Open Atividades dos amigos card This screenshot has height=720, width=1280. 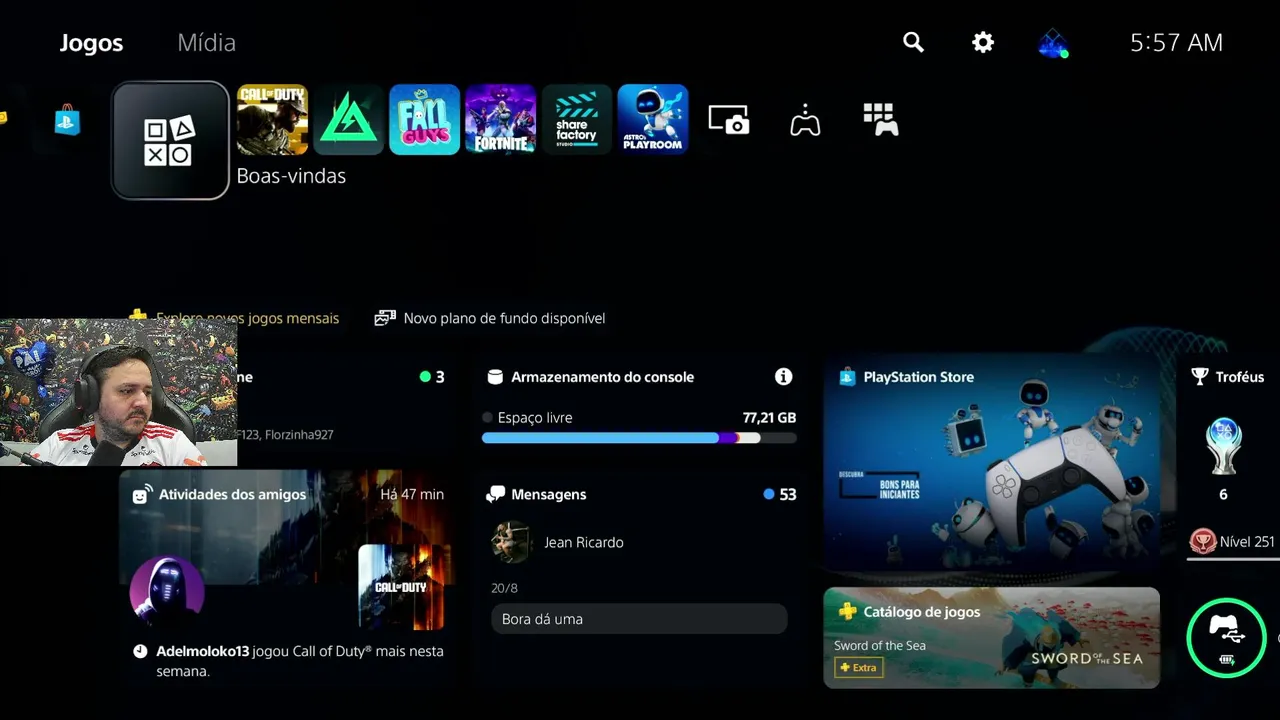pyautogui.click(x=286, y=580)
